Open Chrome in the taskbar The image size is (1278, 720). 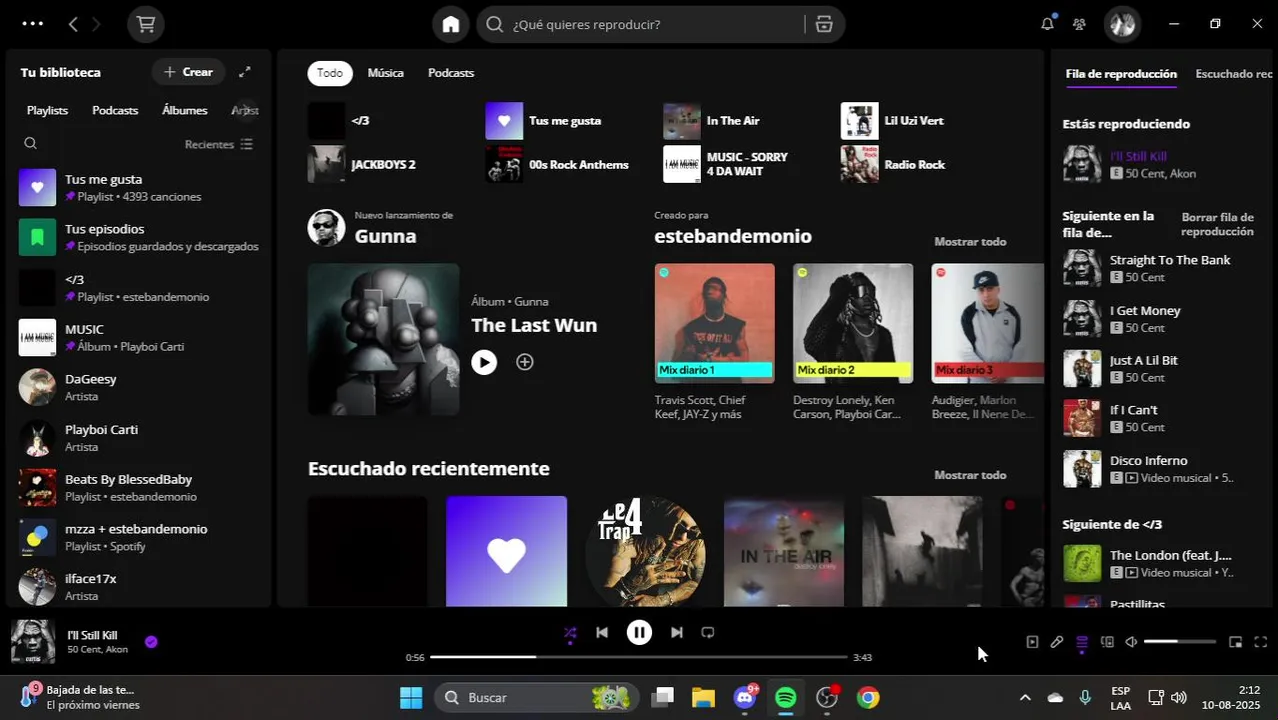coord(868,698)
